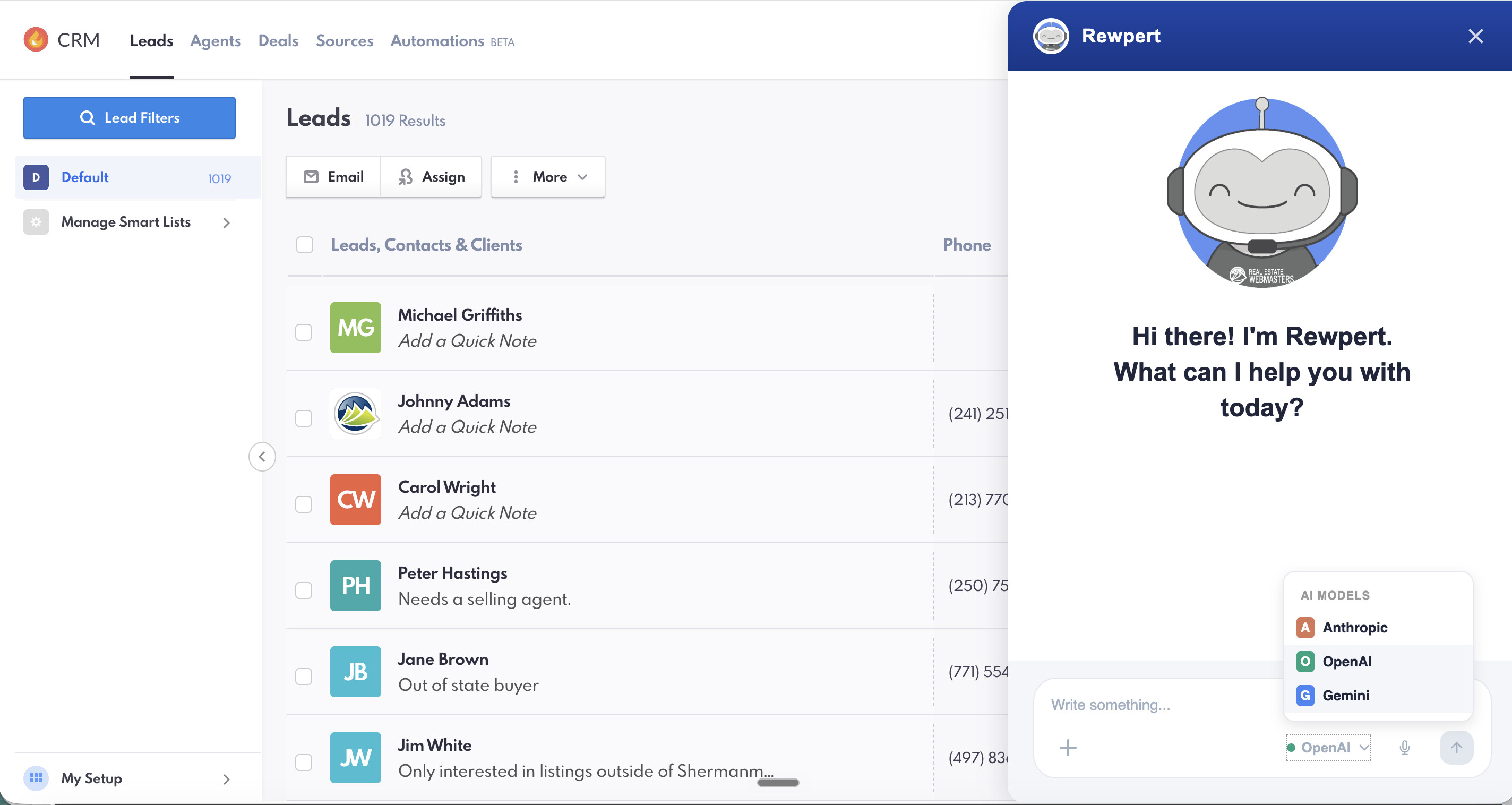1512x805 pixels.
Task: Click the grid icon beside My Setup
Action: coord(36,778)
